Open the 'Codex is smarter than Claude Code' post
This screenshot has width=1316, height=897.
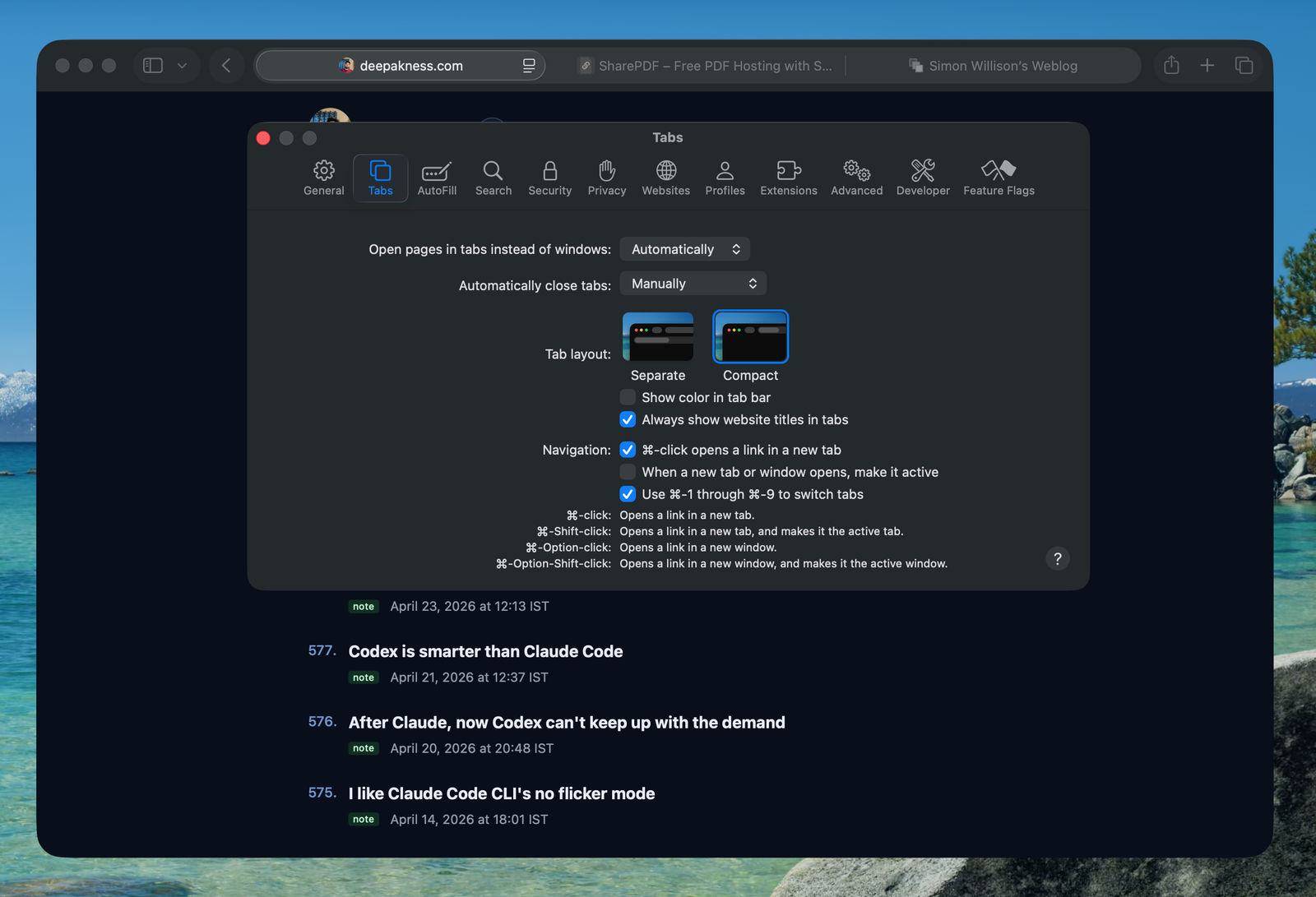pos(485,652)
